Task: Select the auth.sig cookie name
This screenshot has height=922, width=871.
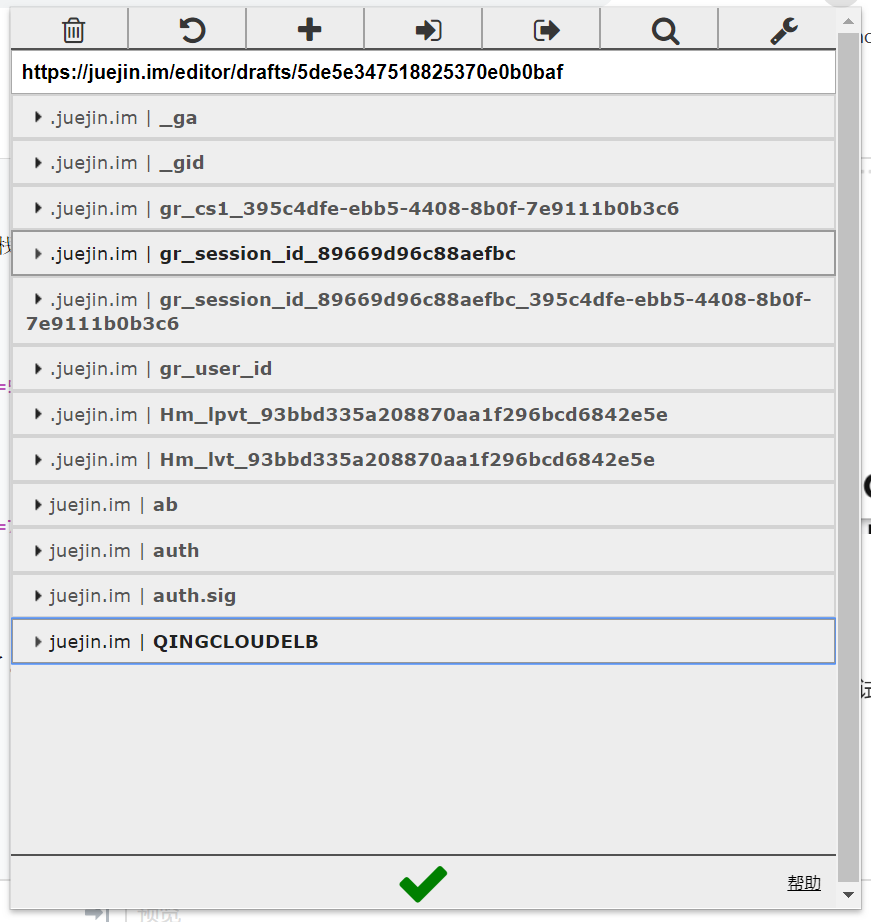Action: click(195, 596)
